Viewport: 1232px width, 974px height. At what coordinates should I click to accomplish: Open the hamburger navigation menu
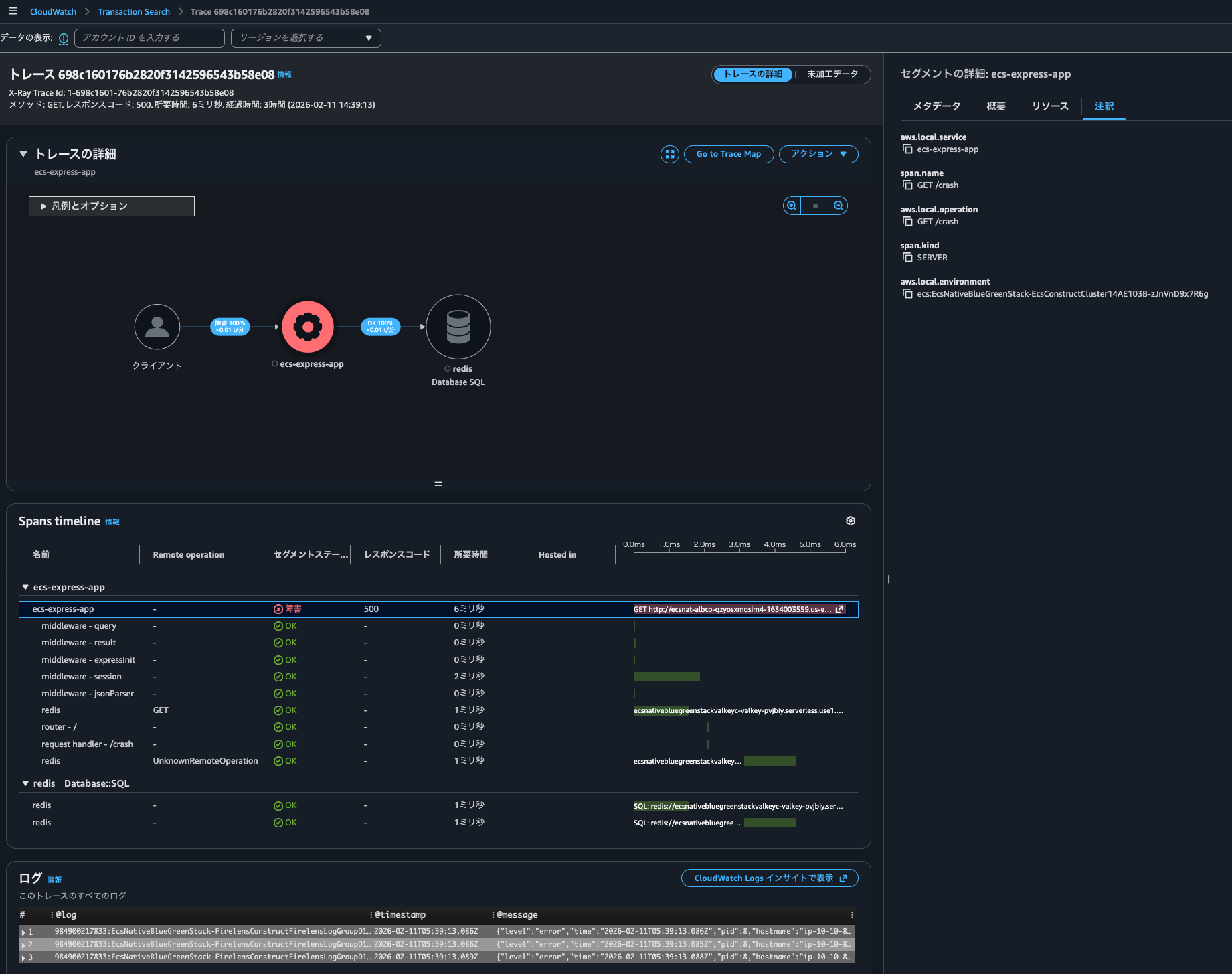[13, 11]
